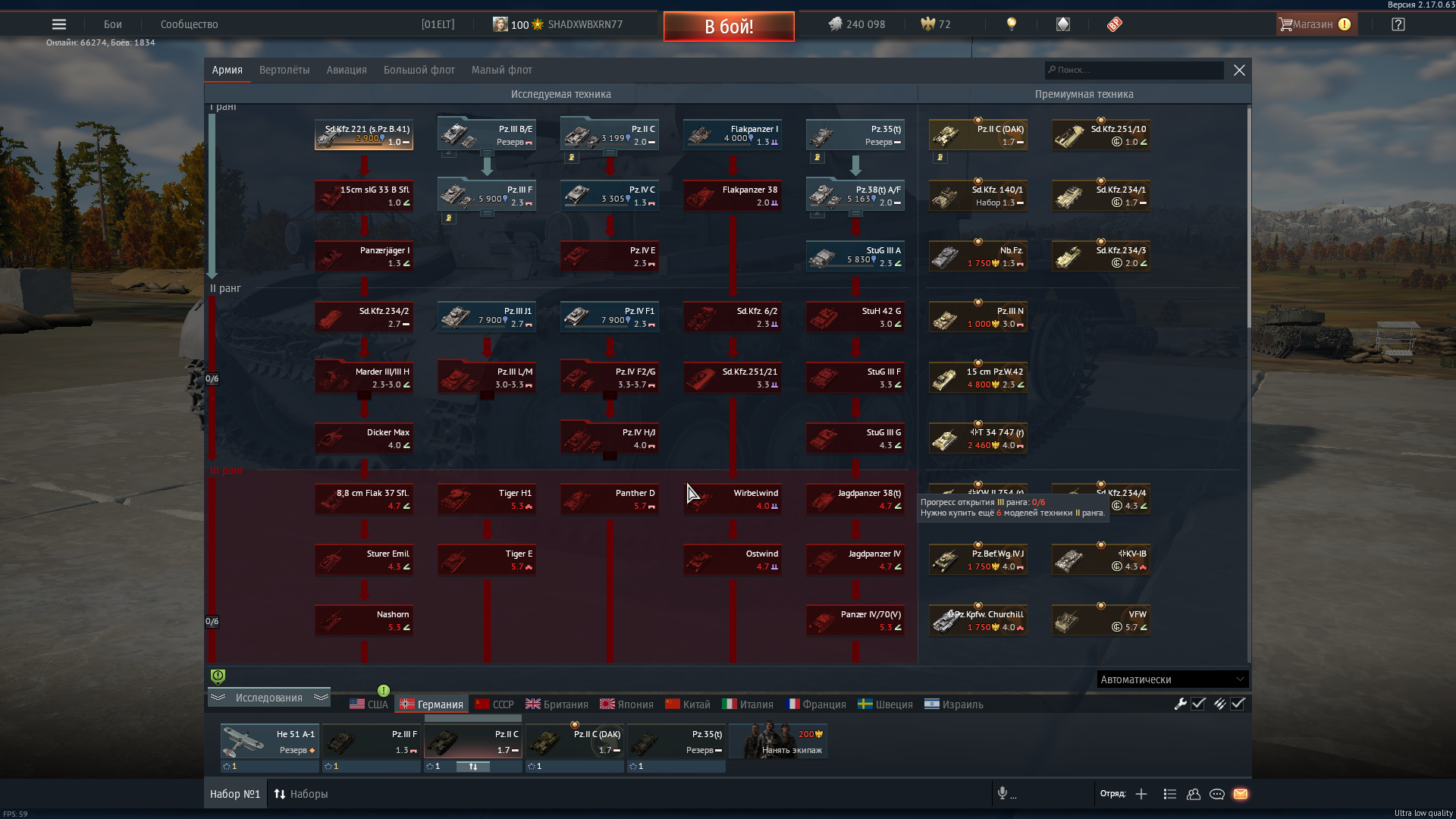Expand the Pz.III L/M vehicle group
The image size is (1456, 819).
[487, 396]
